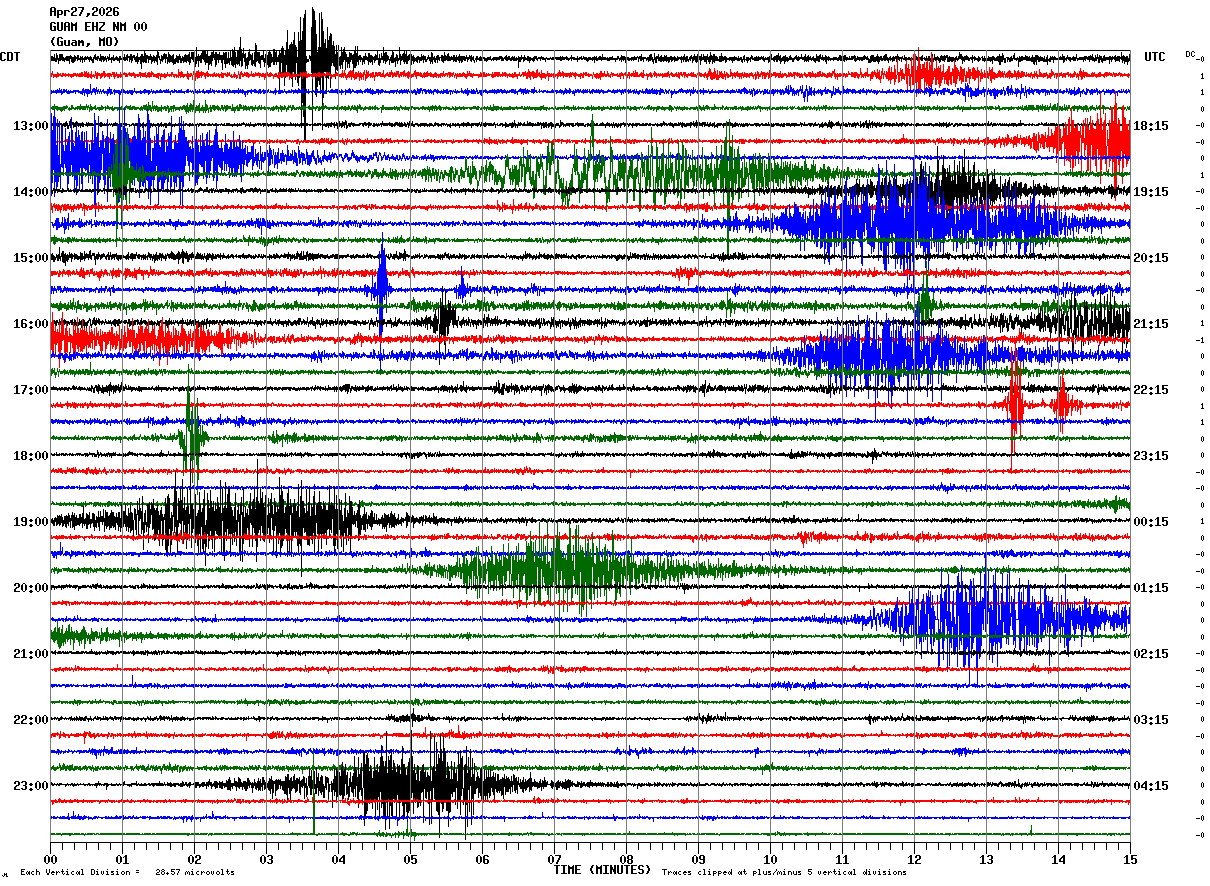1210x886 pixels.
Task: Click the "UTC" timezone label
Action: (x=1155, y=57)
